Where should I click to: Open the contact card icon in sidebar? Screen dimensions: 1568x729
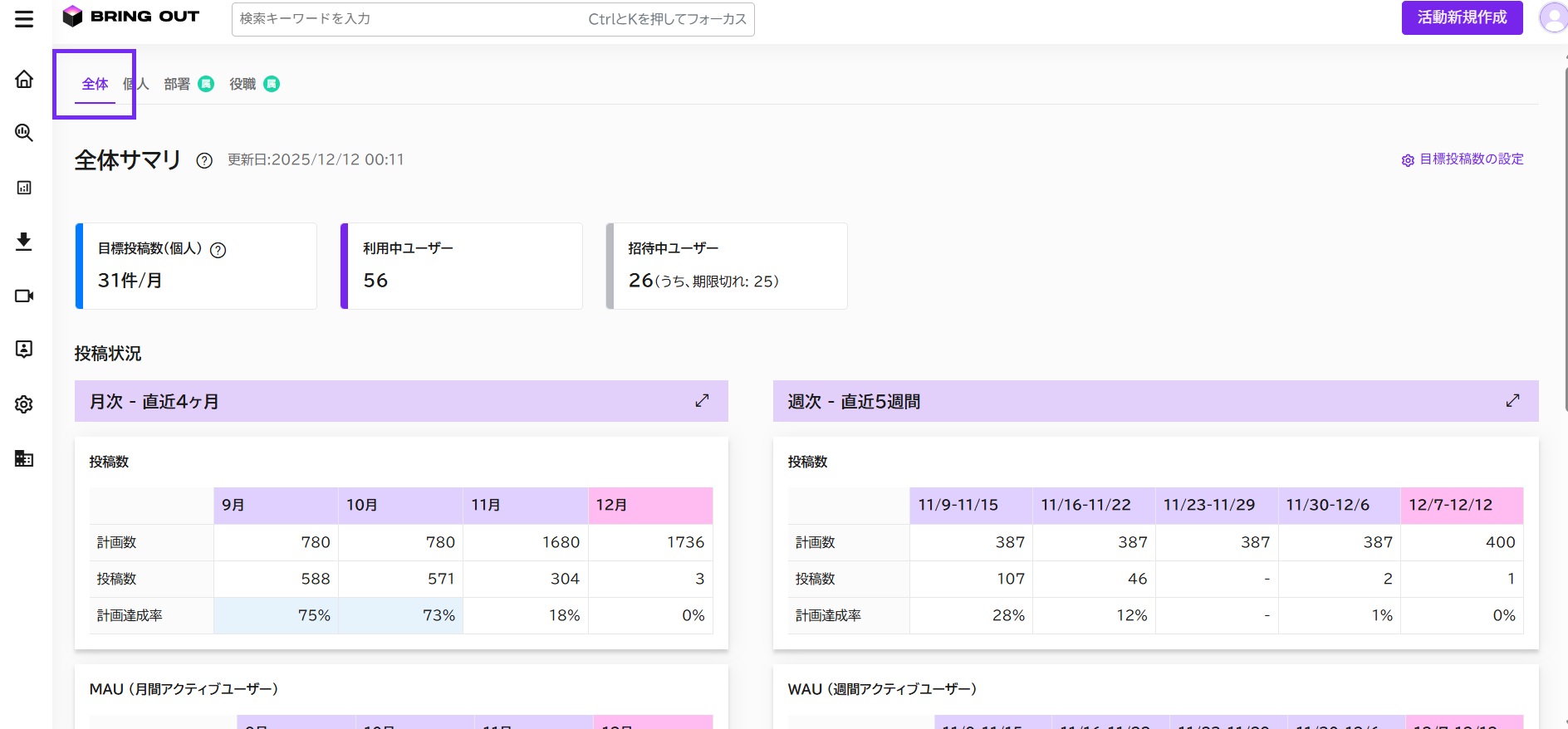pos(24,350)
